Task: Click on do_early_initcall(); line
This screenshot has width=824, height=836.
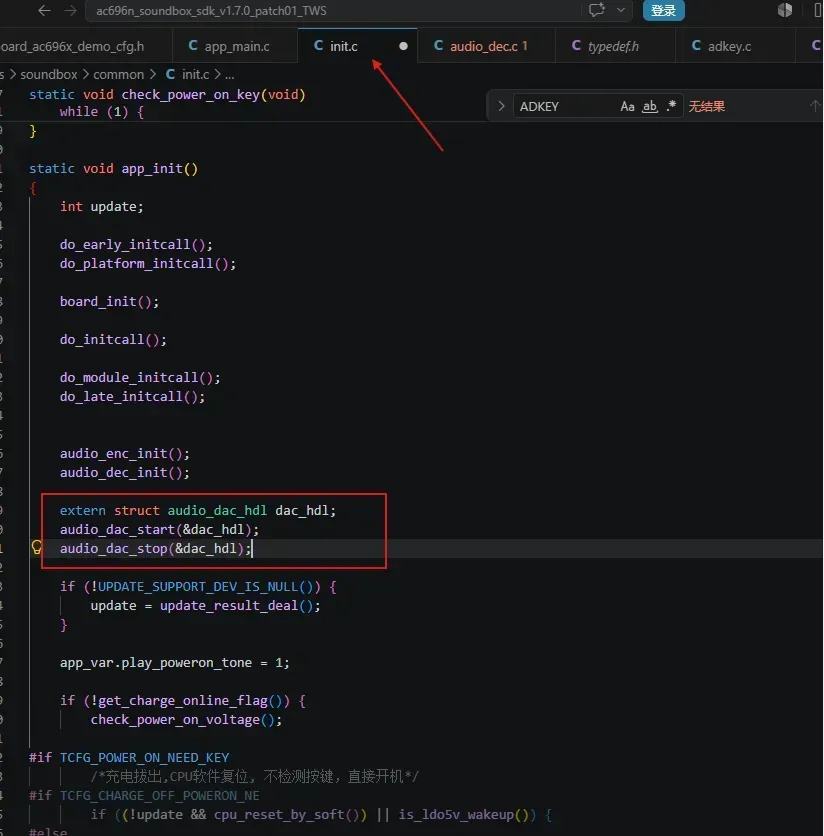Action: point(136,245)
